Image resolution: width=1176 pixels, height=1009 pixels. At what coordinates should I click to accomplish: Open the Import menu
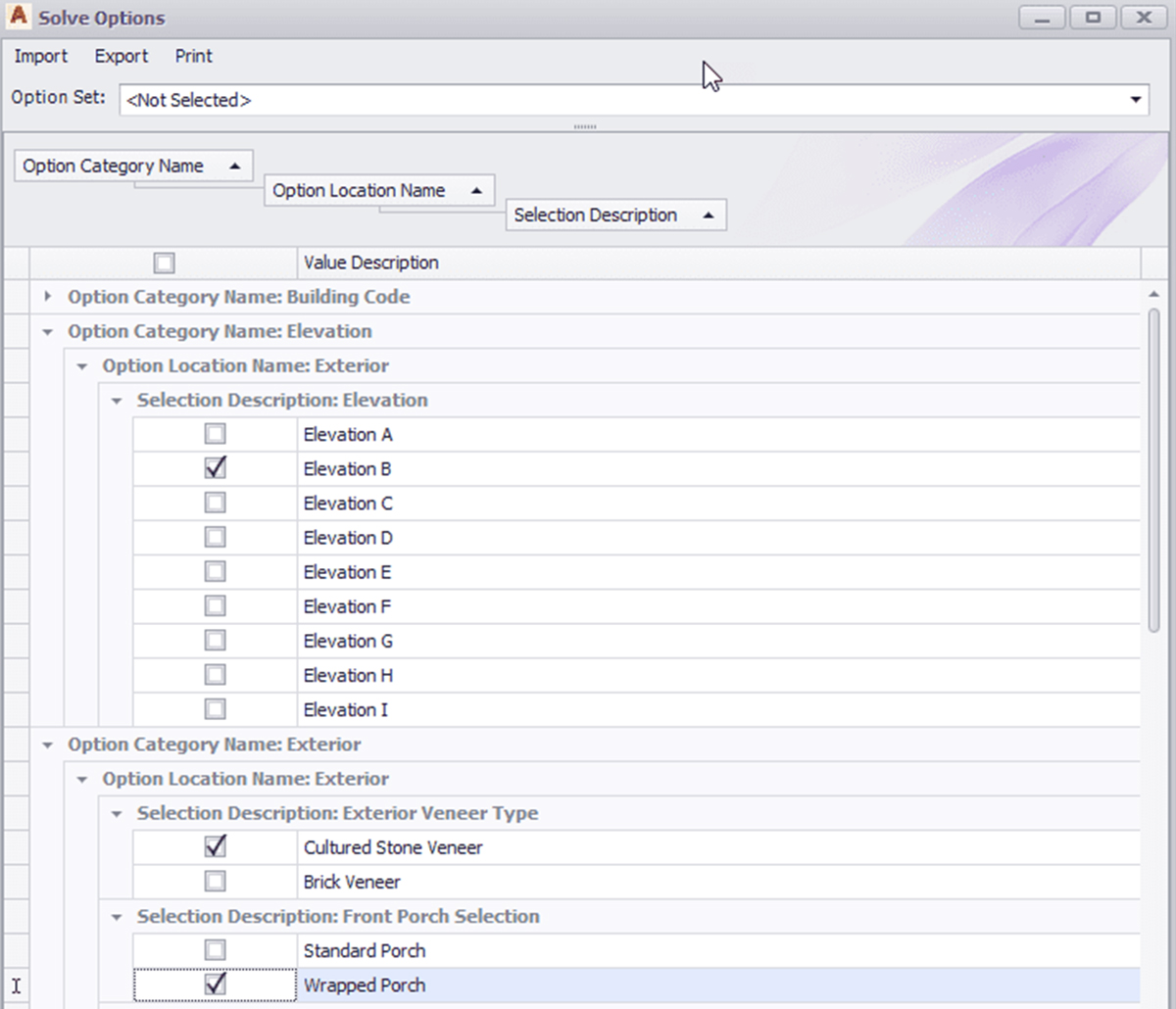pos(40,56)
